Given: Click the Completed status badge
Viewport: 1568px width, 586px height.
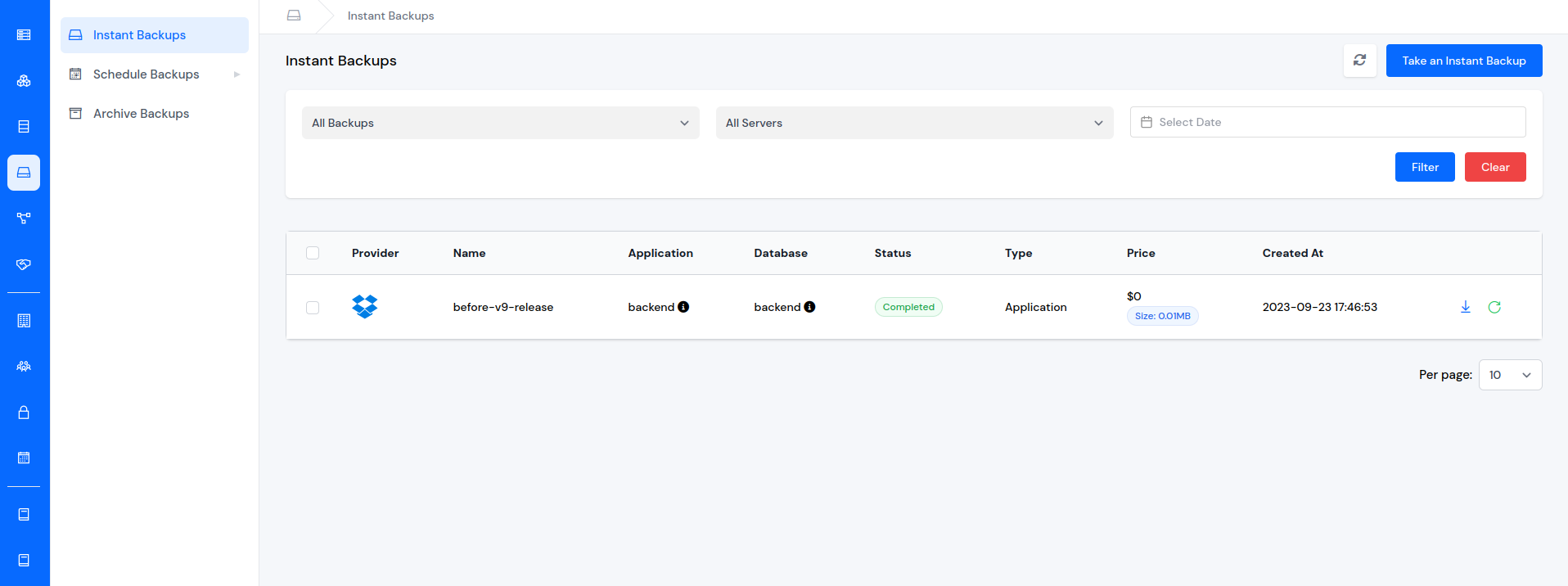Looking at the screenshot, I should click(908, 307).
